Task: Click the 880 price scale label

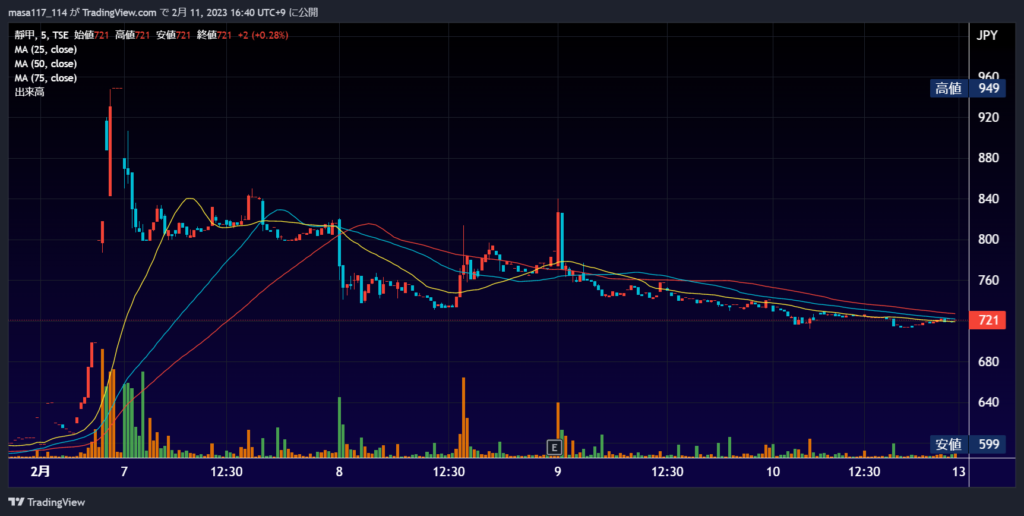Action: coord(988,158)
